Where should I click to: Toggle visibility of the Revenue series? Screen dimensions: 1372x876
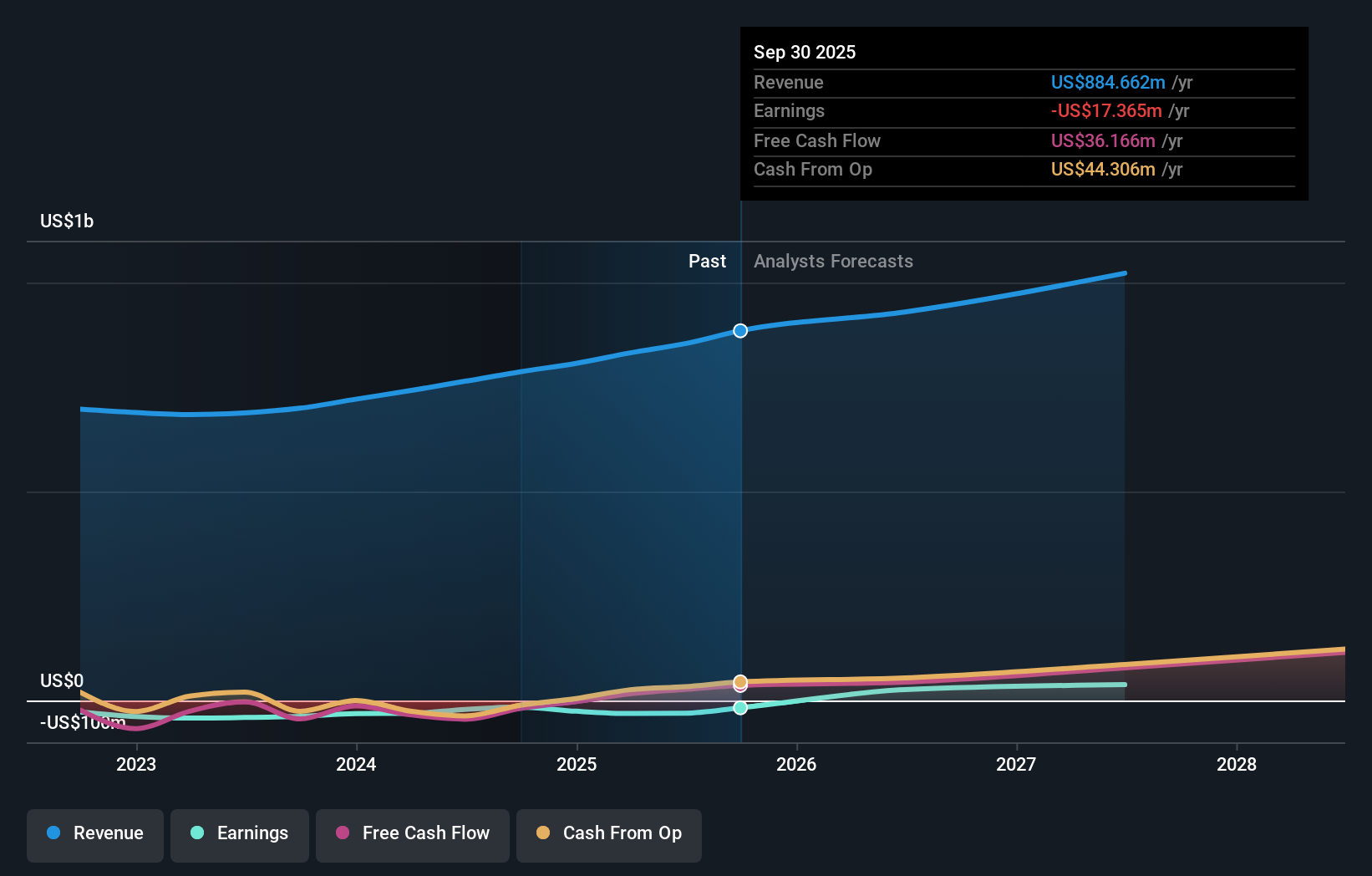point(94,835)
